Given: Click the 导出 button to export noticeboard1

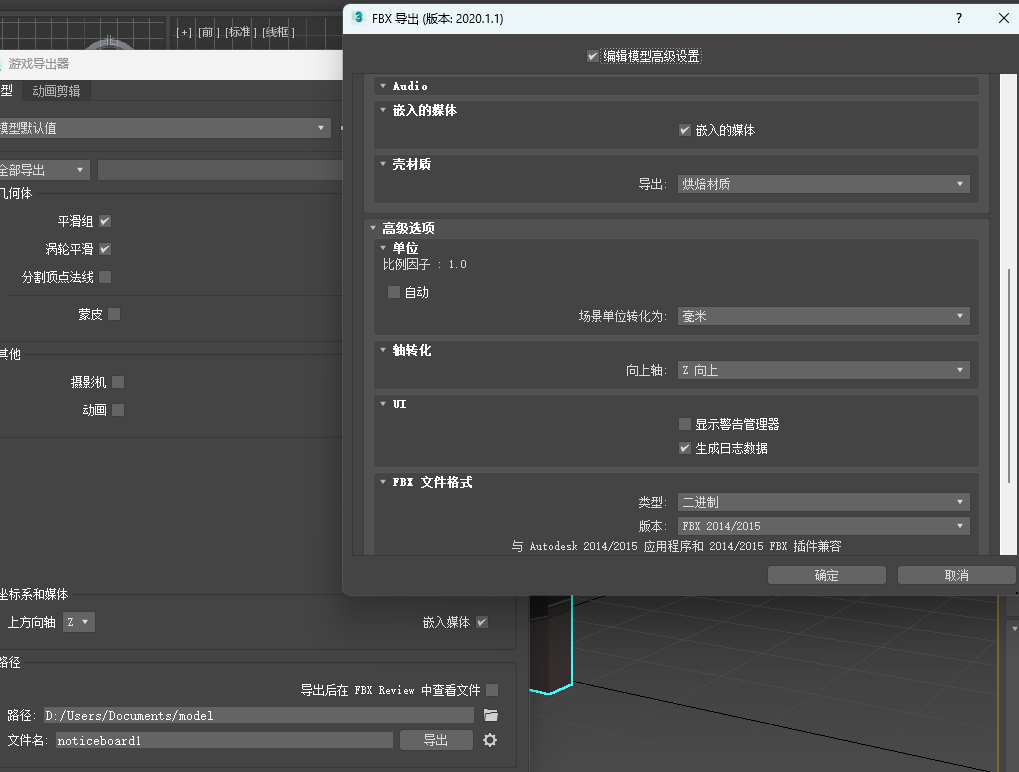Looking at the screenshot, I should 436,740.
